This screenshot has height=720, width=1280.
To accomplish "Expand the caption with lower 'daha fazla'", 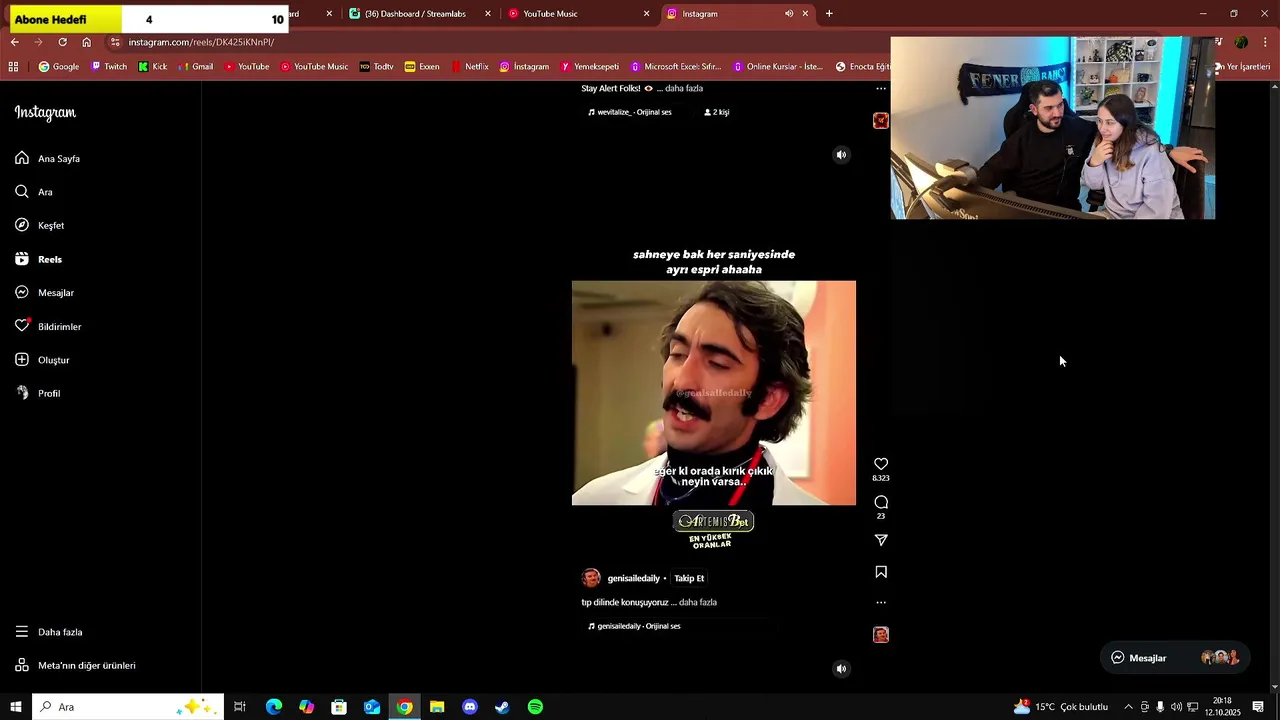I will click(x=698, y=602).
